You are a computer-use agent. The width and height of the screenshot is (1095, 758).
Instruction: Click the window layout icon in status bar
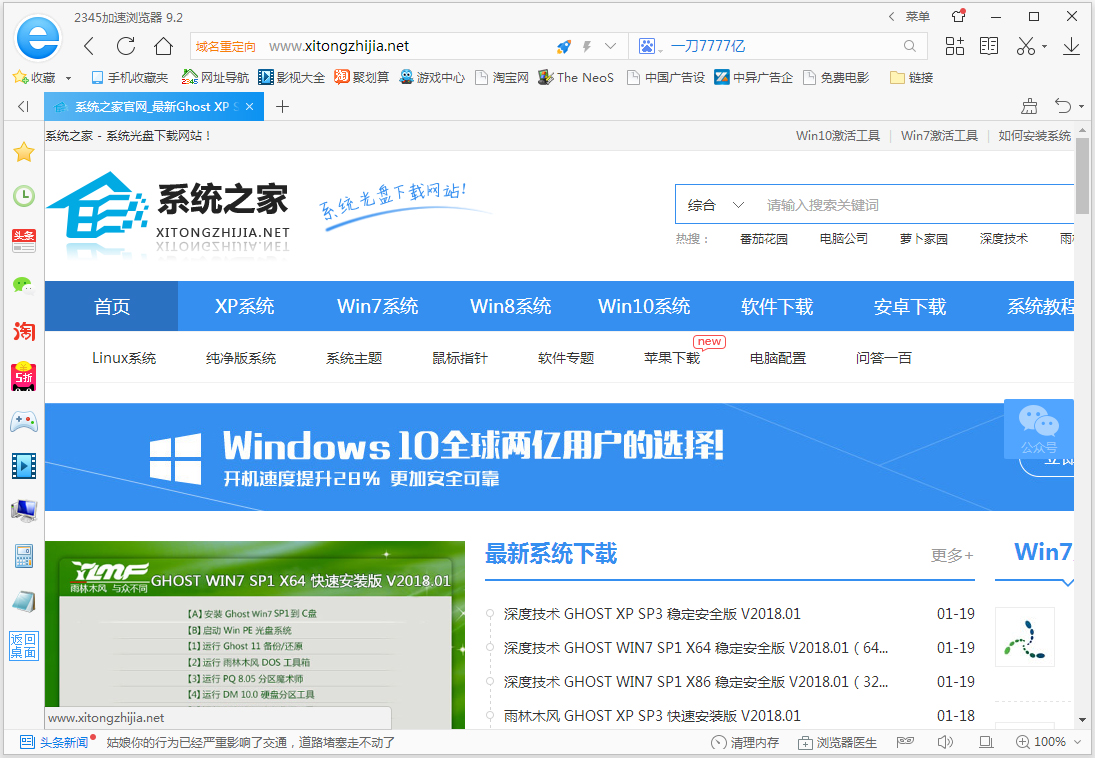pyautogui.click(x=986, y=742)
